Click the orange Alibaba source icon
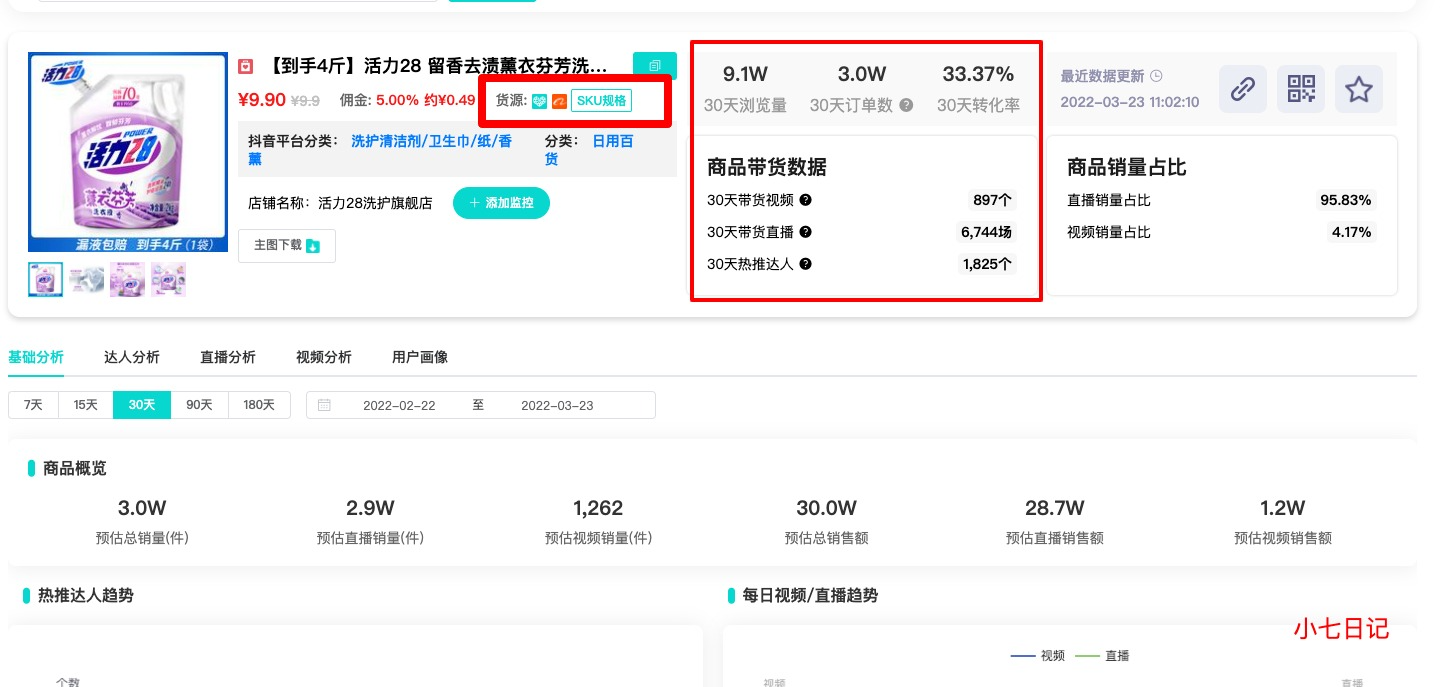Screen dimensions: 1441x687 pyautogui.click(x=559, y=101)
